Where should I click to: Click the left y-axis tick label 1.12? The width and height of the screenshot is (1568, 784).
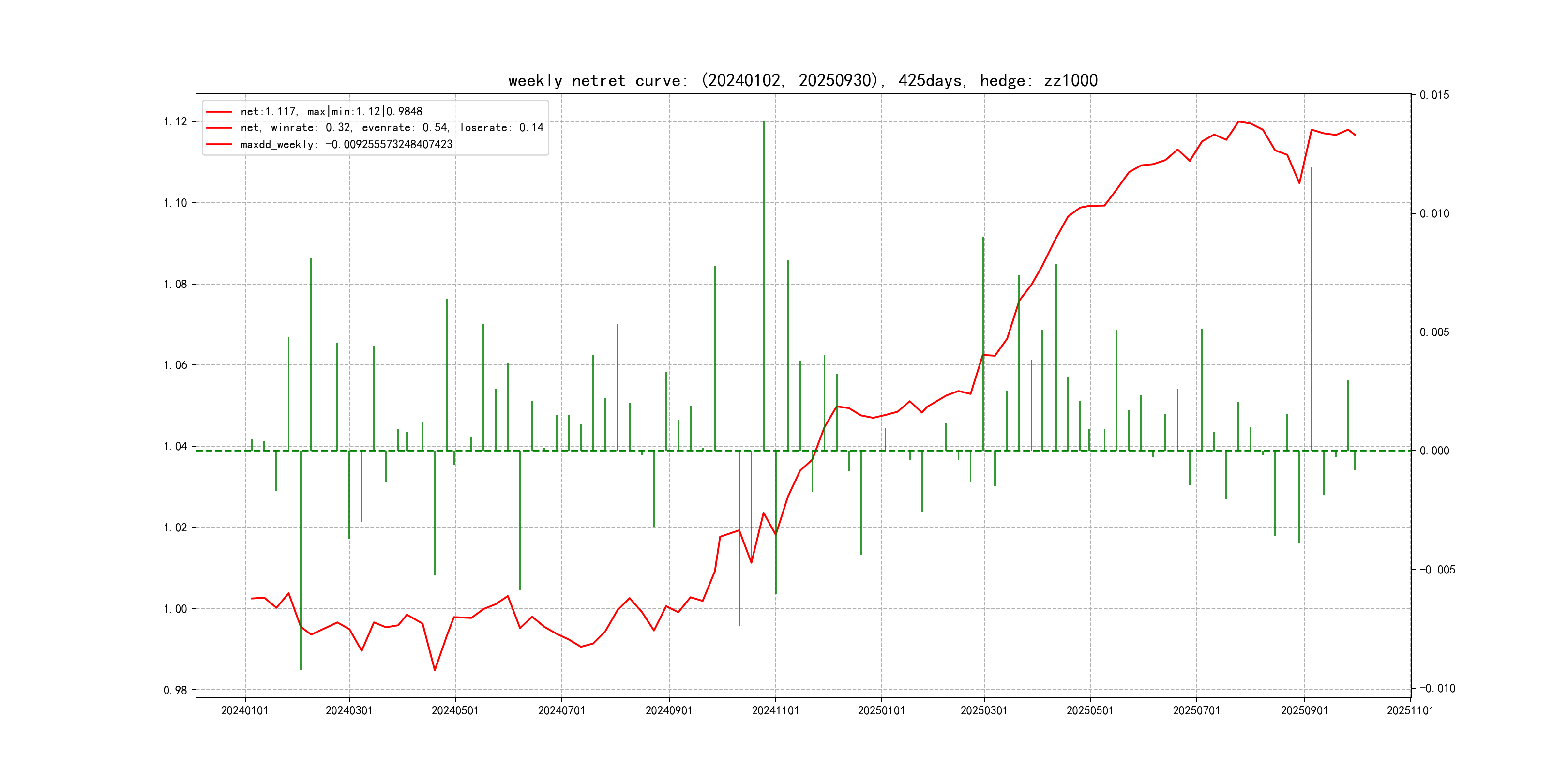click(175, 122)
